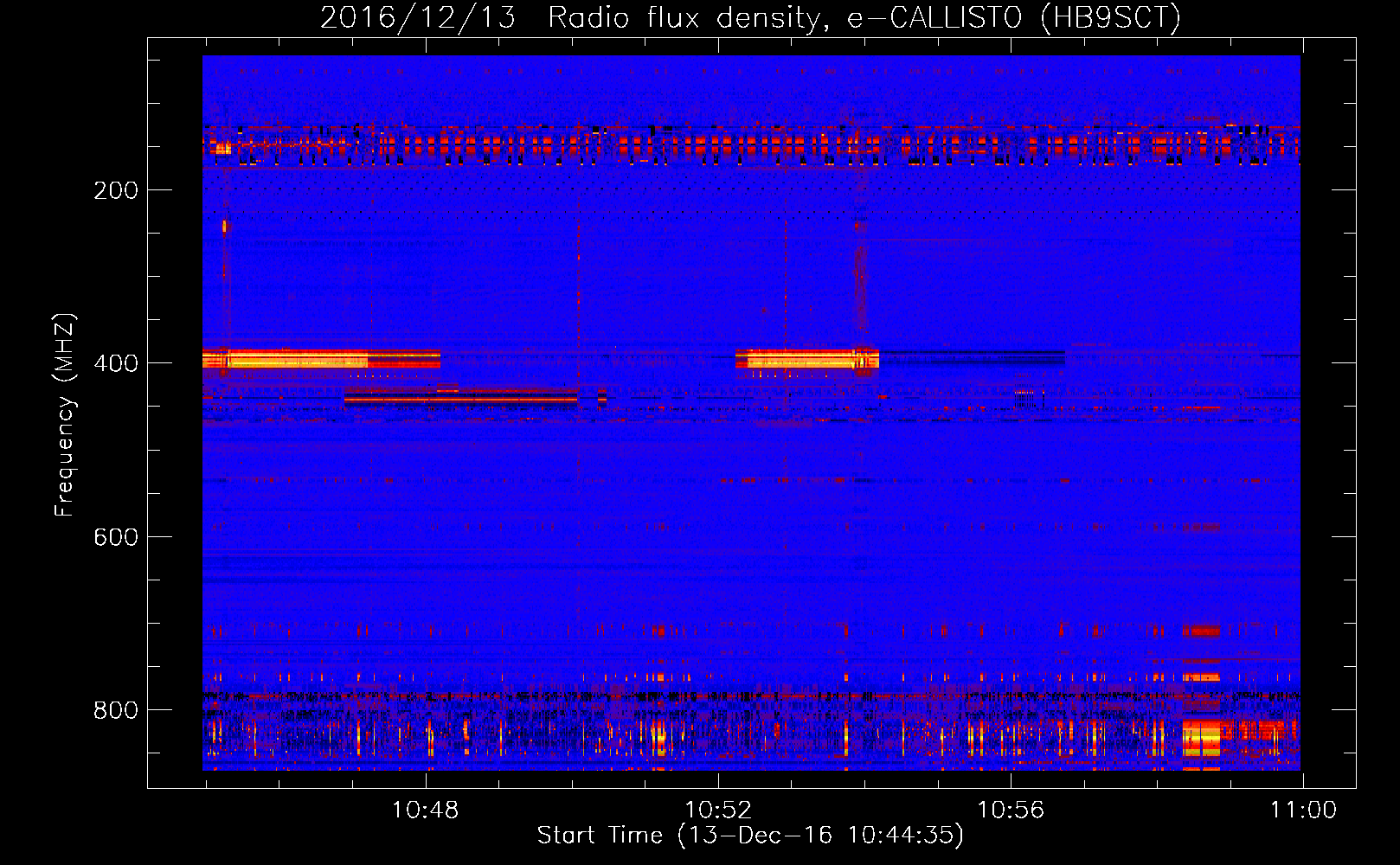Image resolution: width=1400 pixels, height=865 pixels.
Task: Click the 800 frequency tick label
Action: [116, 710]
